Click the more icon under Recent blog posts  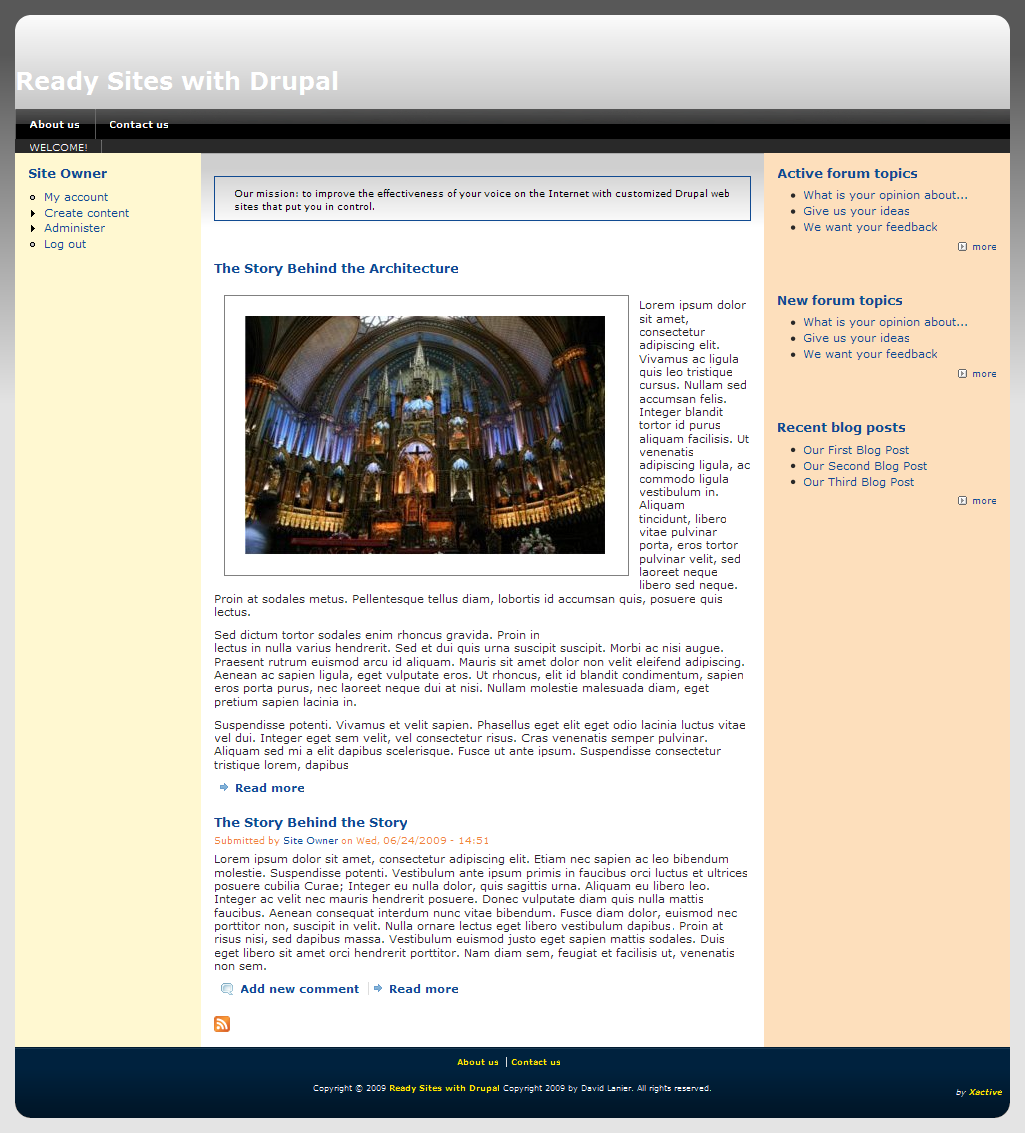click(962, 501)
